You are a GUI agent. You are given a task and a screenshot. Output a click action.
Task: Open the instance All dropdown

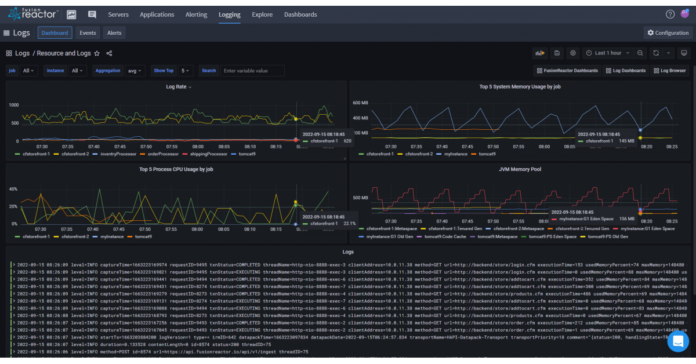click(77, 71)
